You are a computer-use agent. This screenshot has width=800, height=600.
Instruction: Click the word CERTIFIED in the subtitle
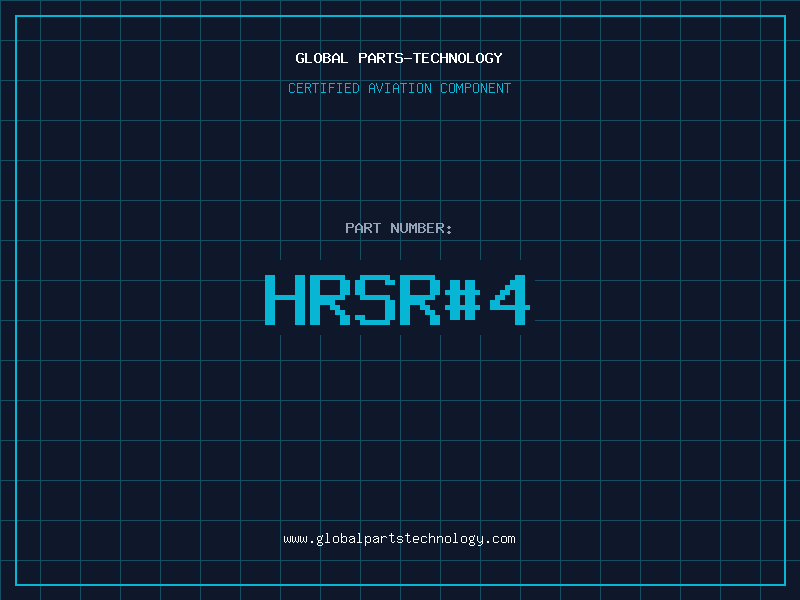325,88
